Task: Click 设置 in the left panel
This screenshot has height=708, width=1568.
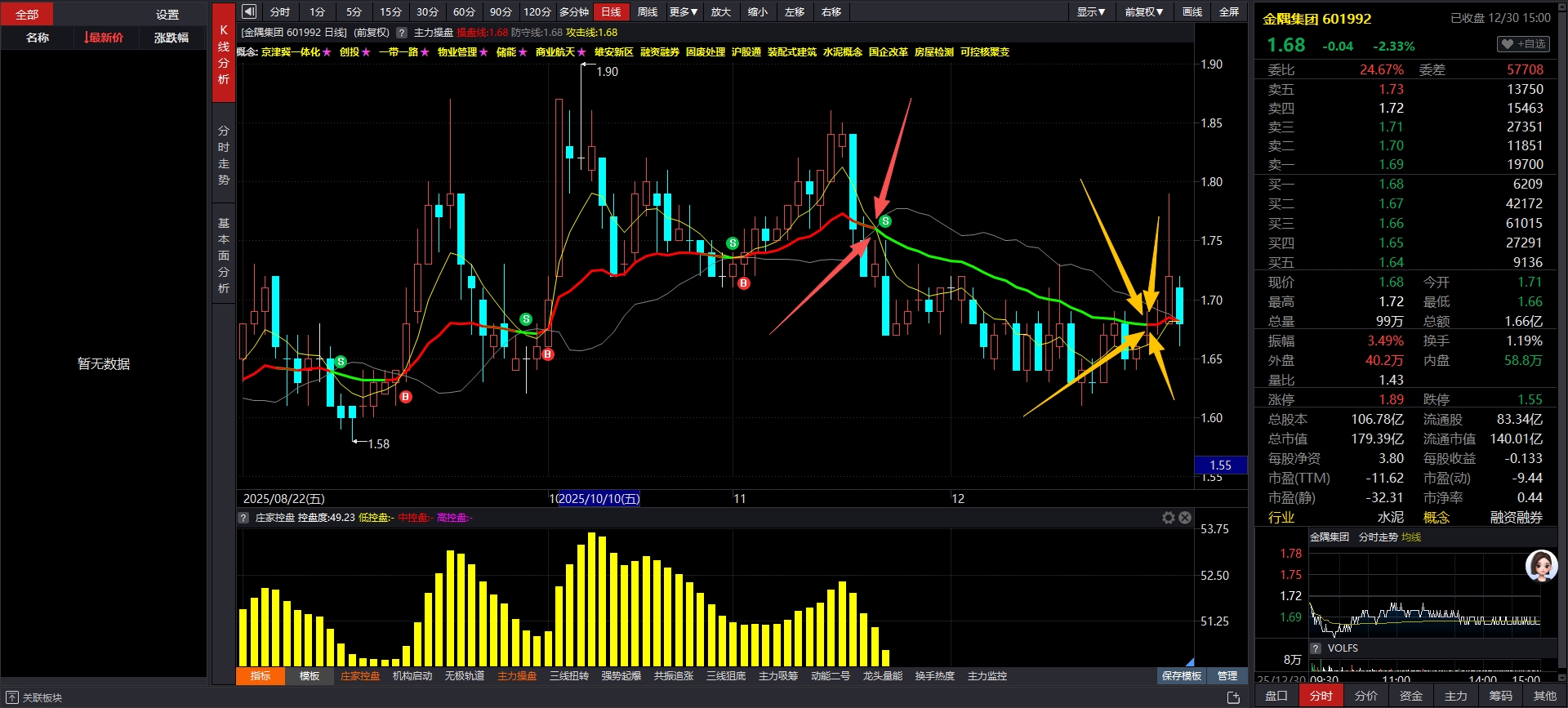Action: (x=167, y=15)
